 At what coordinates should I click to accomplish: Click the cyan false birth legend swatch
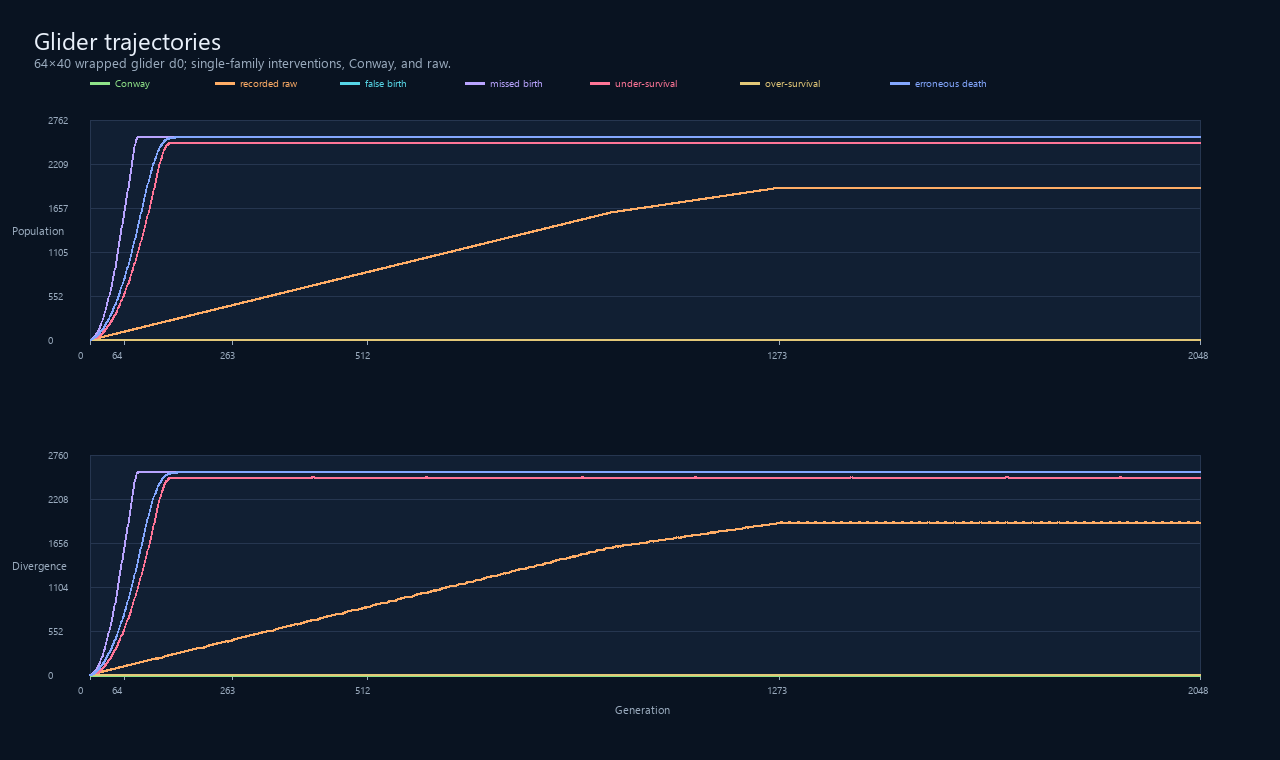[350, 83]
